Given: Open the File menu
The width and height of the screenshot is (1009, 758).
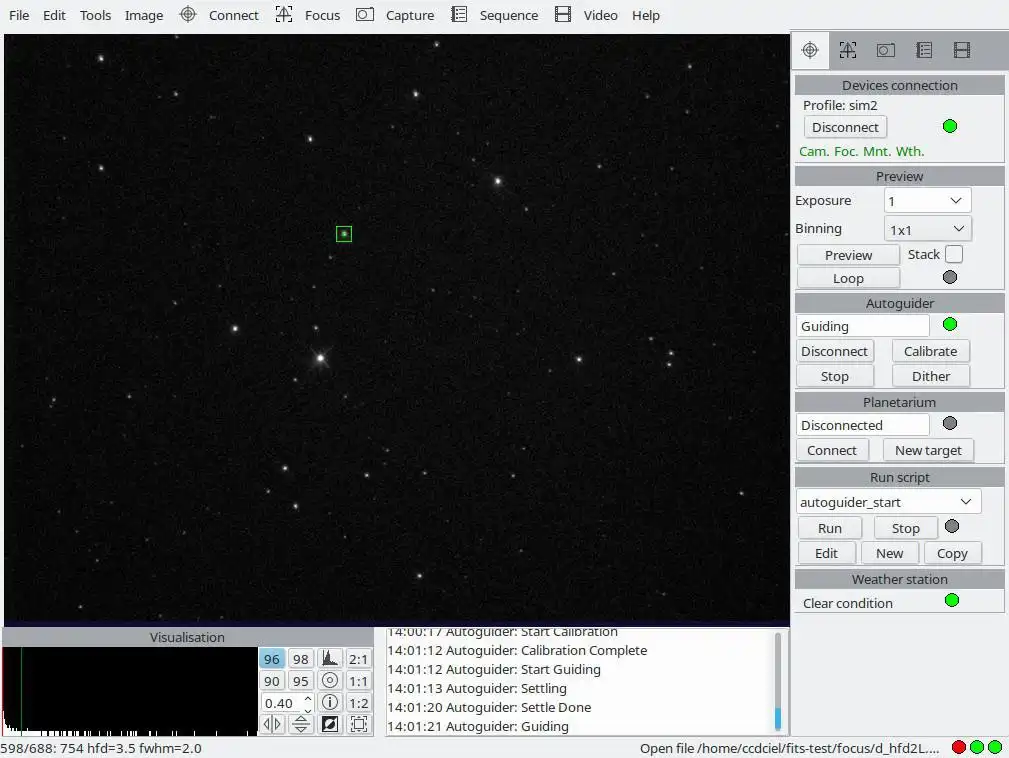Looking at the screenshot, I should pyautogui.click(x=19, y=15).
